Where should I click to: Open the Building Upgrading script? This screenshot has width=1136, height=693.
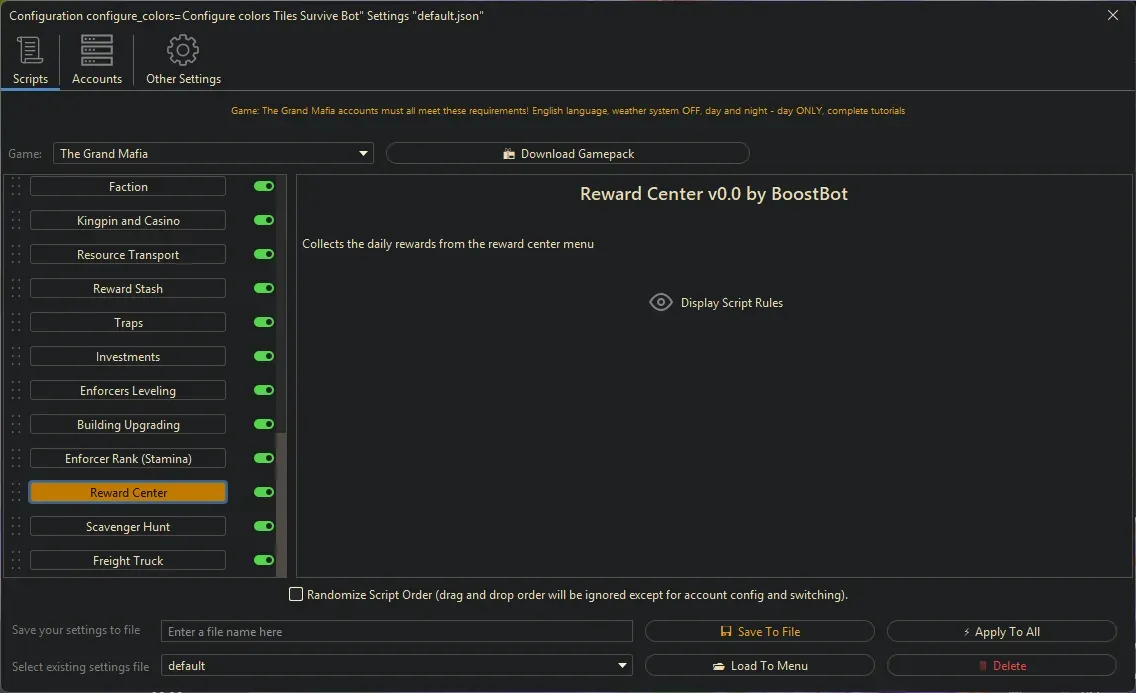pyautogui.click(x=128, y=425)
